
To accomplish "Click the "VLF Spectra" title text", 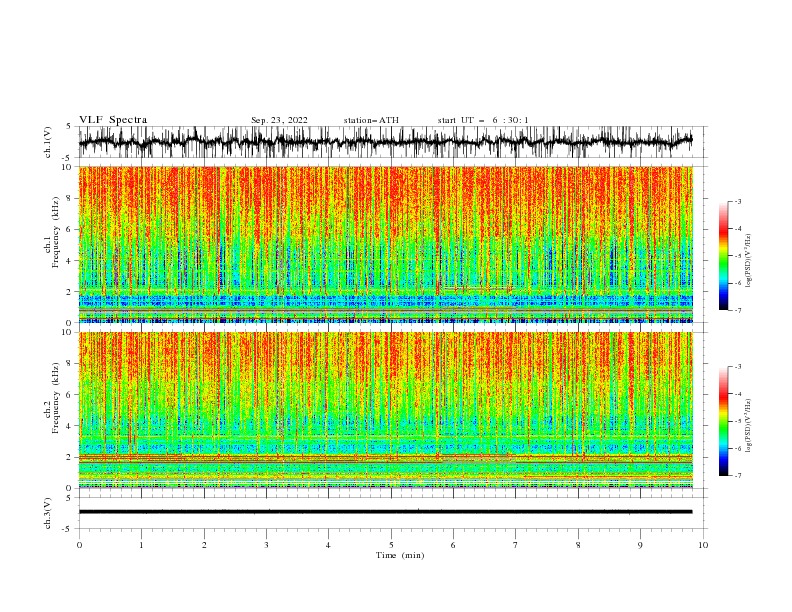I will click(113, 120).
